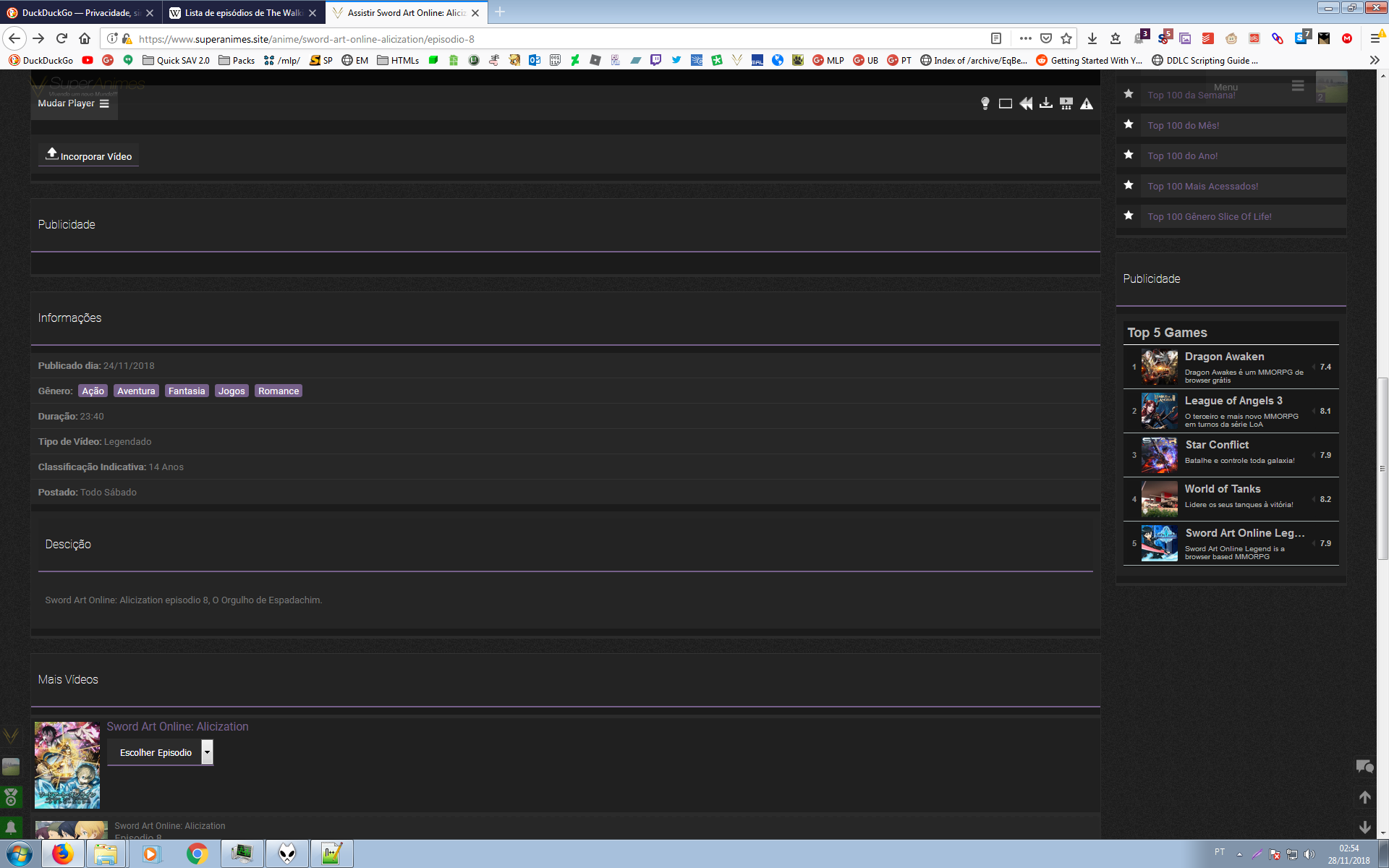Viewport: 1389px width, 868px height.
Task: Open Sword Art Online: Alicization cover thumbnail
Action: click(67, 765)
